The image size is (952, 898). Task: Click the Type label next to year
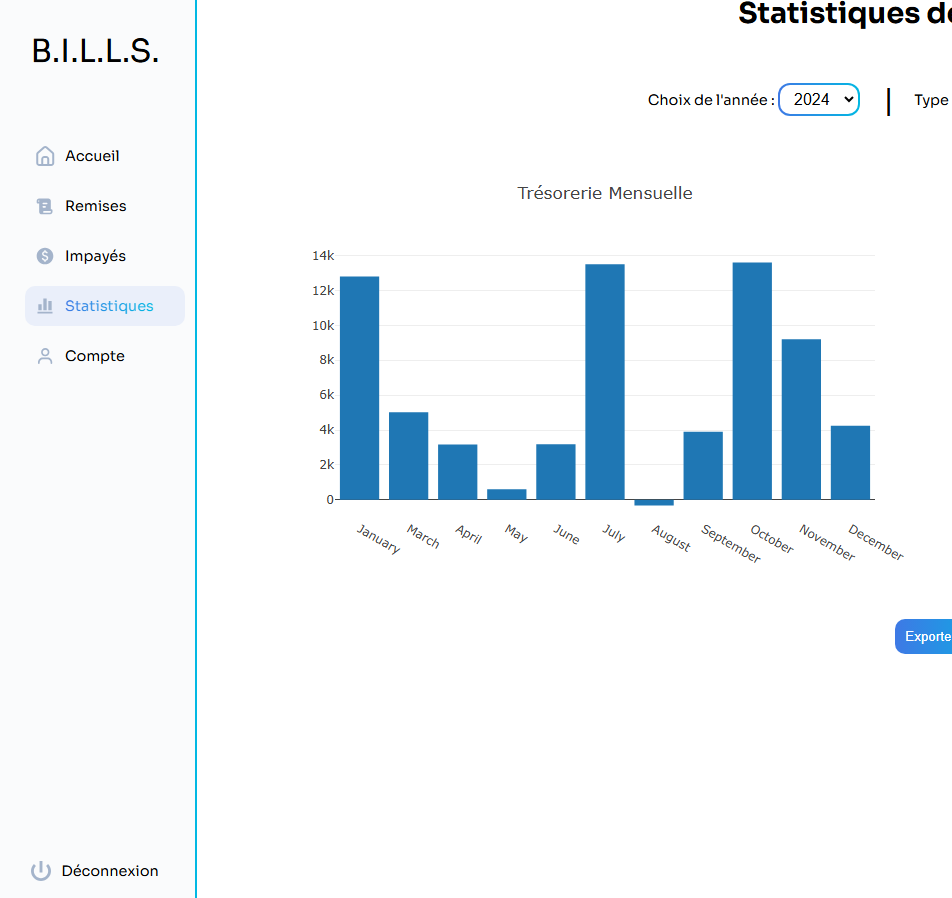[x=932, y=100]
